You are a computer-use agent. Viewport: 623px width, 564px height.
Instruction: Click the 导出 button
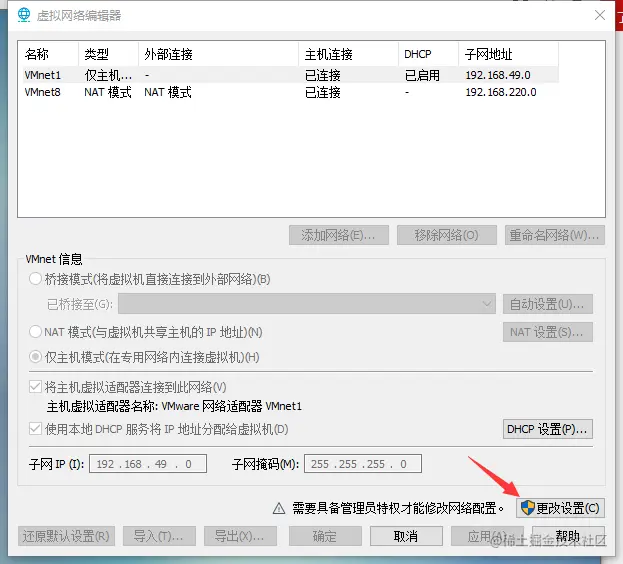[240, 536]
